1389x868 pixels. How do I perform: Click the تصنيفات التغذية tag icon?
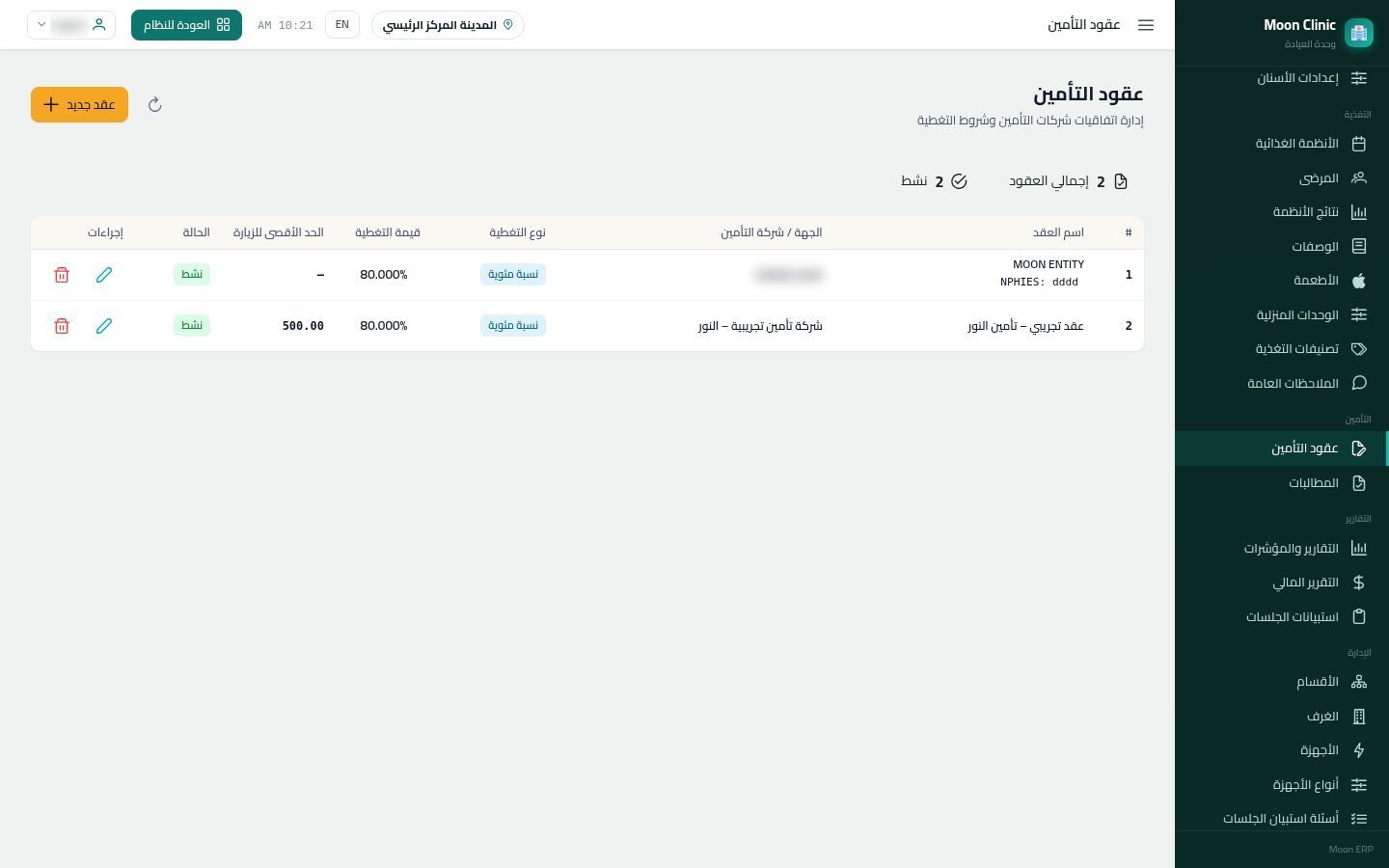coord(1359,349)
